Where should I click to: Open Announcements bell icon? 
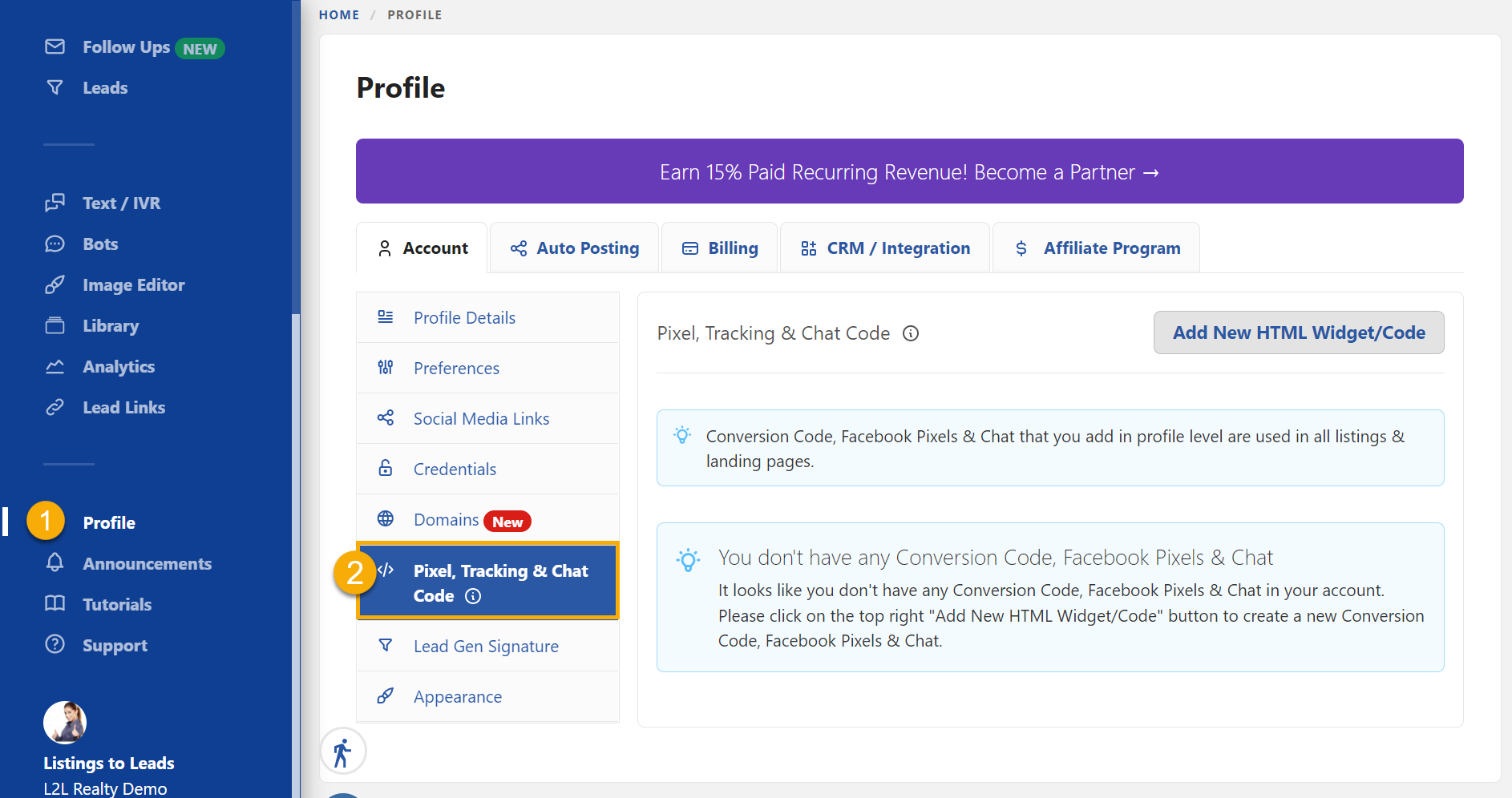point(55,562)
